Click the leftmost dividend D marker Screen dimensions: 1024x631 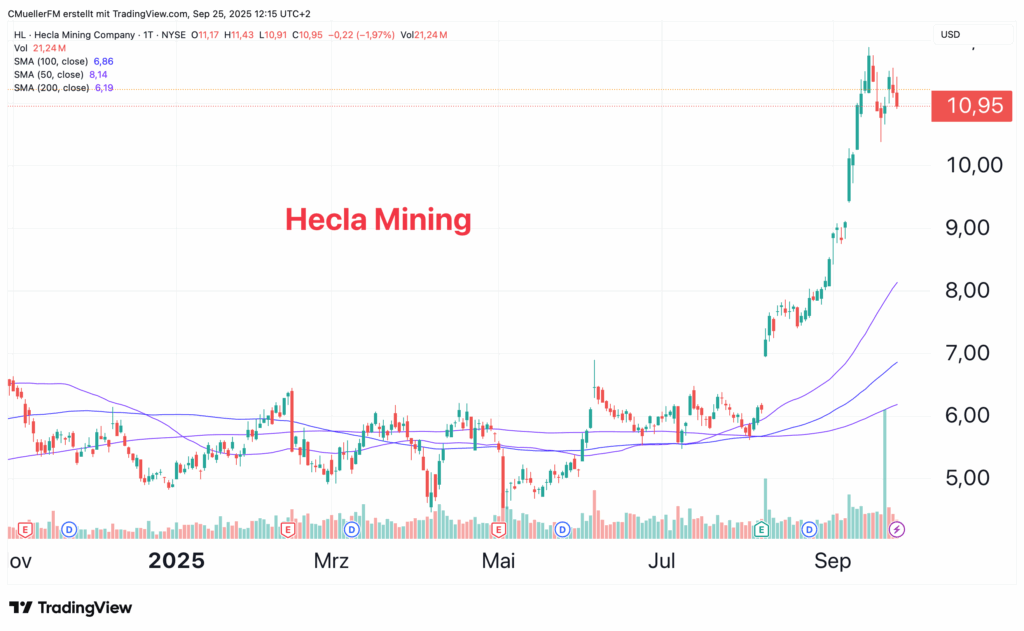coord(70,528)
